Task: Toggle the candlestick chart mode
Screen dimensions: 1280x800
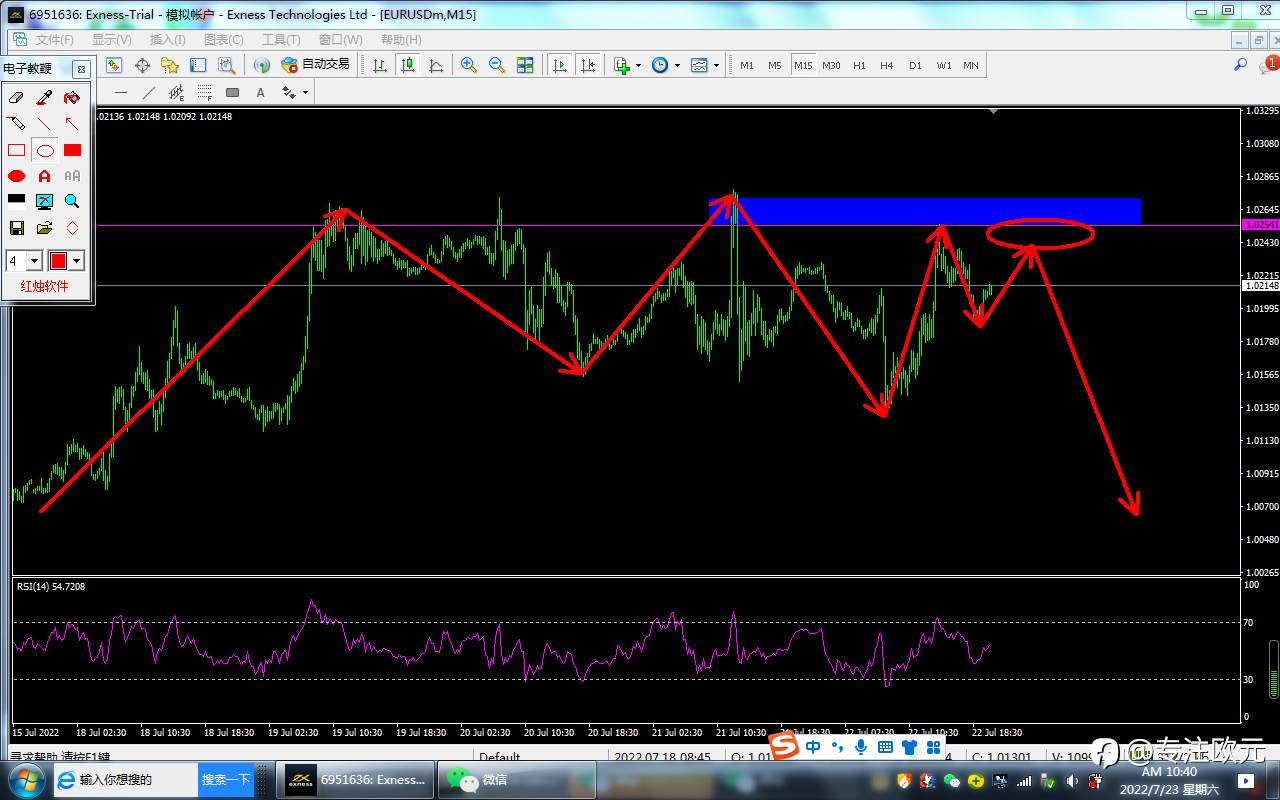Action: click(408, 66)
